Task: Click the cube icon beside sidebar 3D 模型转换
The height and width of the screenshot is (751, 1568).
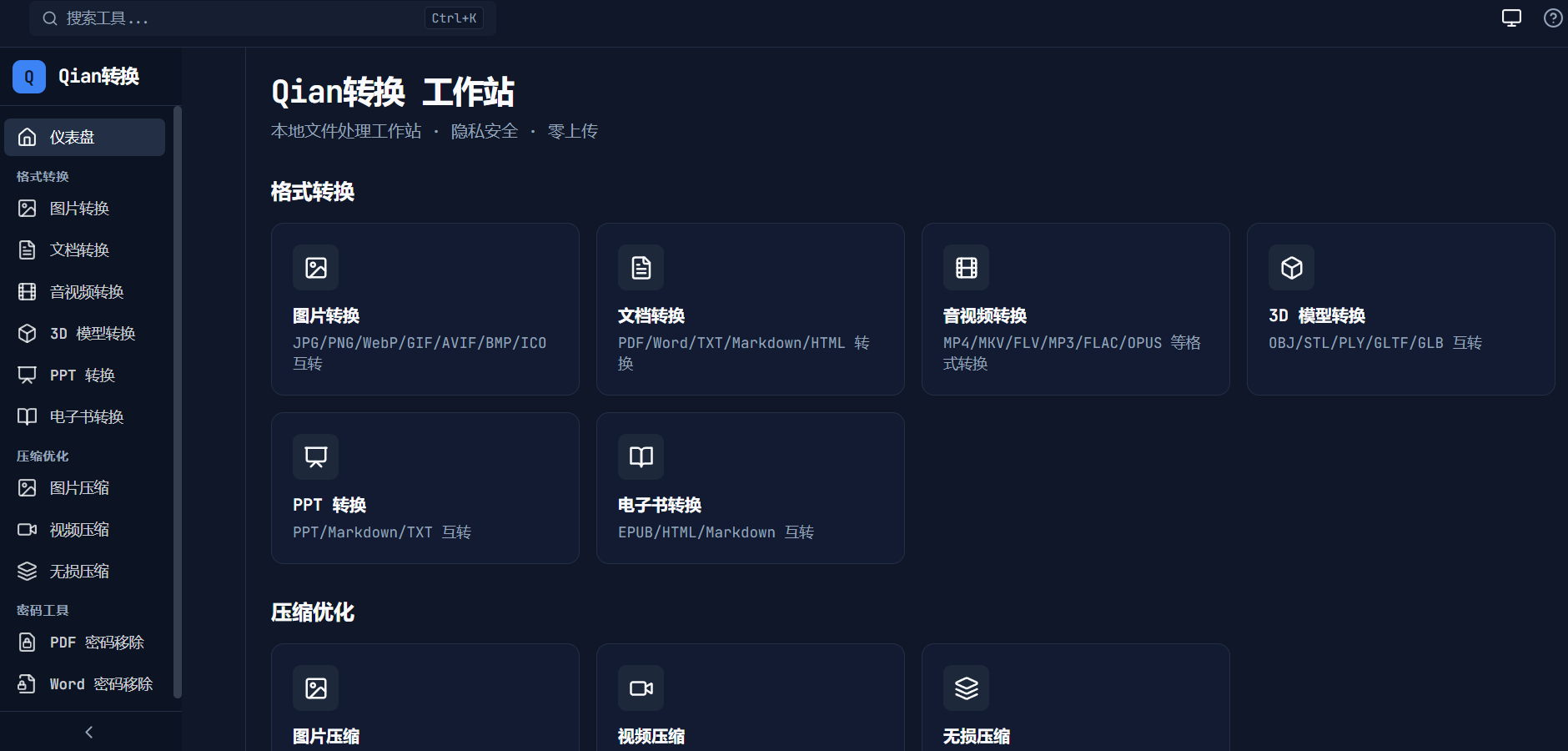Action: 28,334
